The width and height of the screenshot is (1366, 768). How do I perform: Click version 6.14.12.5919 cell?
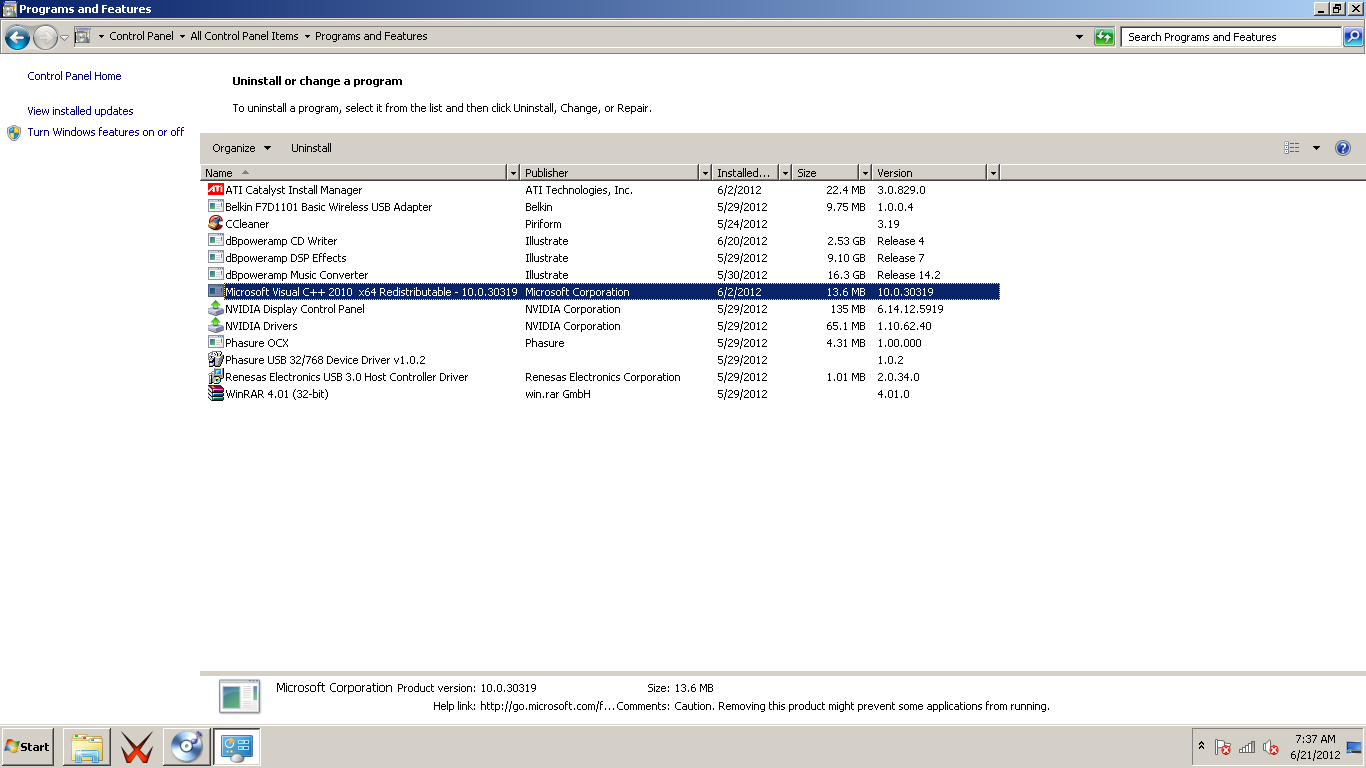(x=910, y=309)
